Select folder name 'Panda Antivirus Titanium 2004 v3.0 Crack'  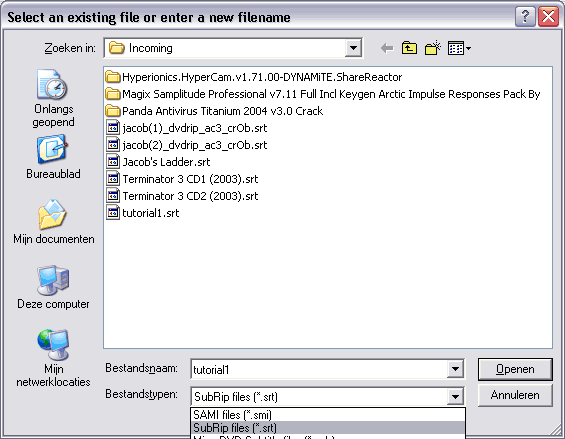(x=222, y=111)
